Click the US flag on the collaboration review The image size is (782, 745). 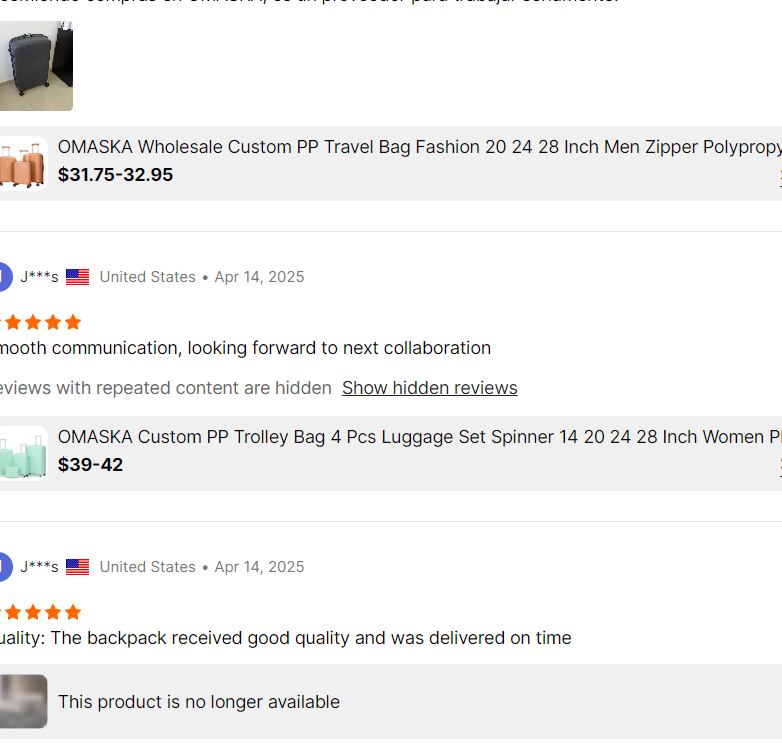pos(78,277)
